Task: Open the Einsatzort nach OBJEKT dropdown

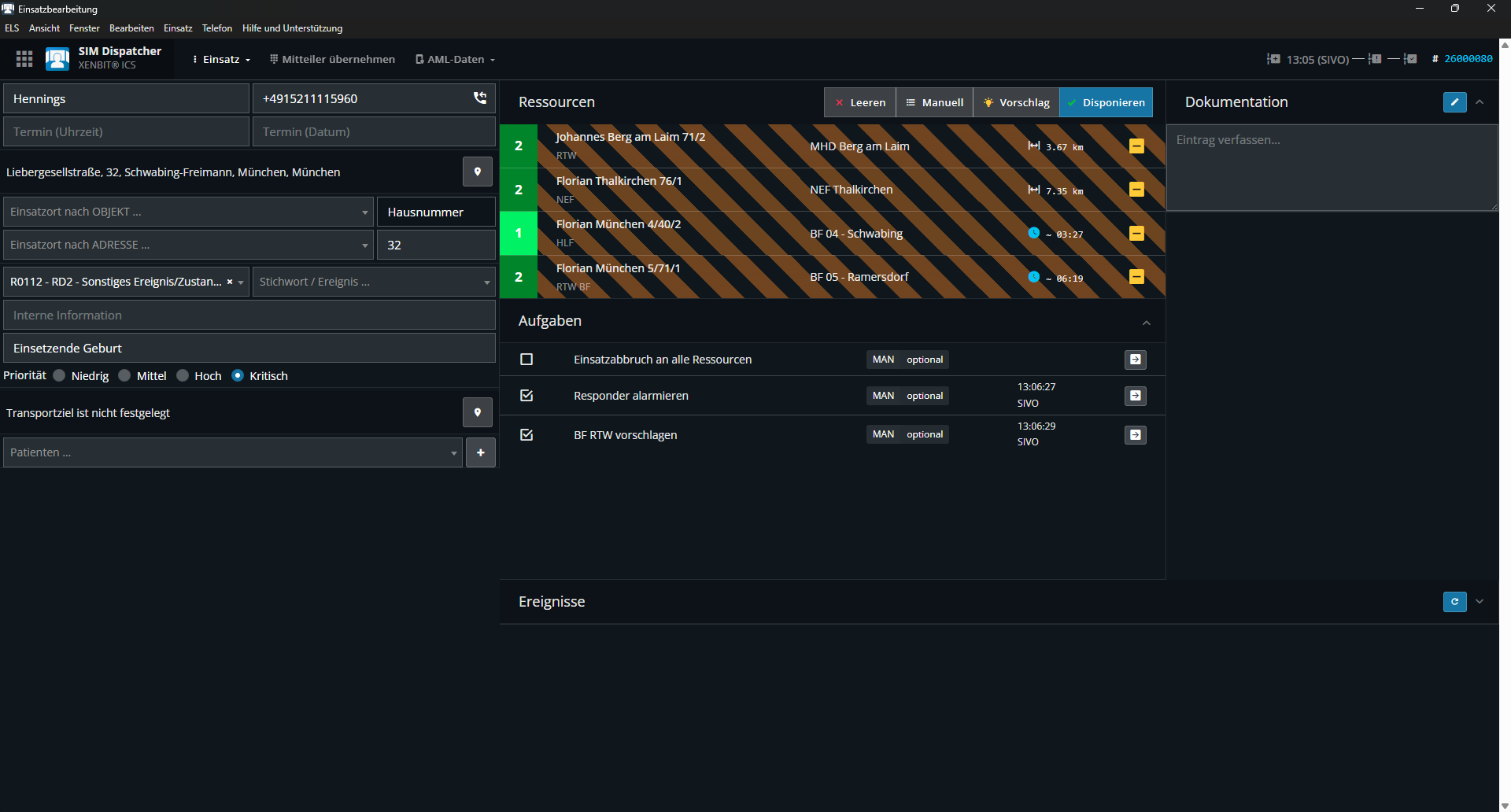Action: point(188,212)
